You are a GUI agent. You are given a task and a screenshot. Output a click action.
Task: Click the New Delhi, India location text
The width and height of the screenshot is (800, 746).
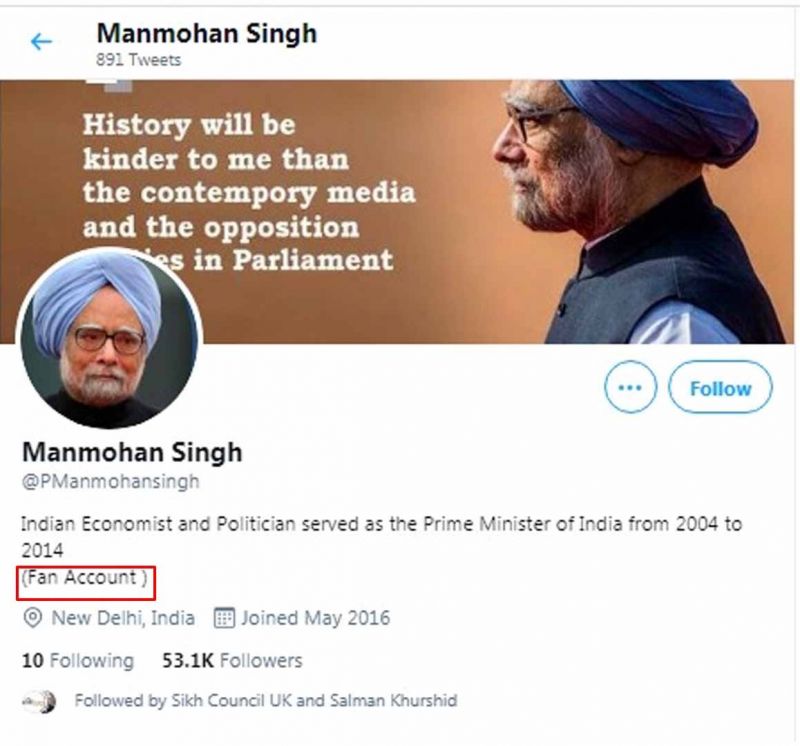point(123,617)
